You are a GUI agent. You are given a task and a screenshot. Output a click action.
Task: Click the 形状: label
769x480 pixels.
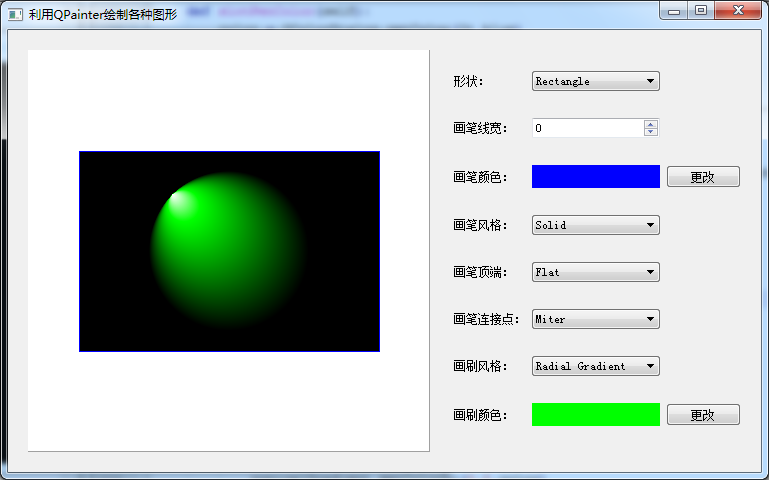coord(468,81)
